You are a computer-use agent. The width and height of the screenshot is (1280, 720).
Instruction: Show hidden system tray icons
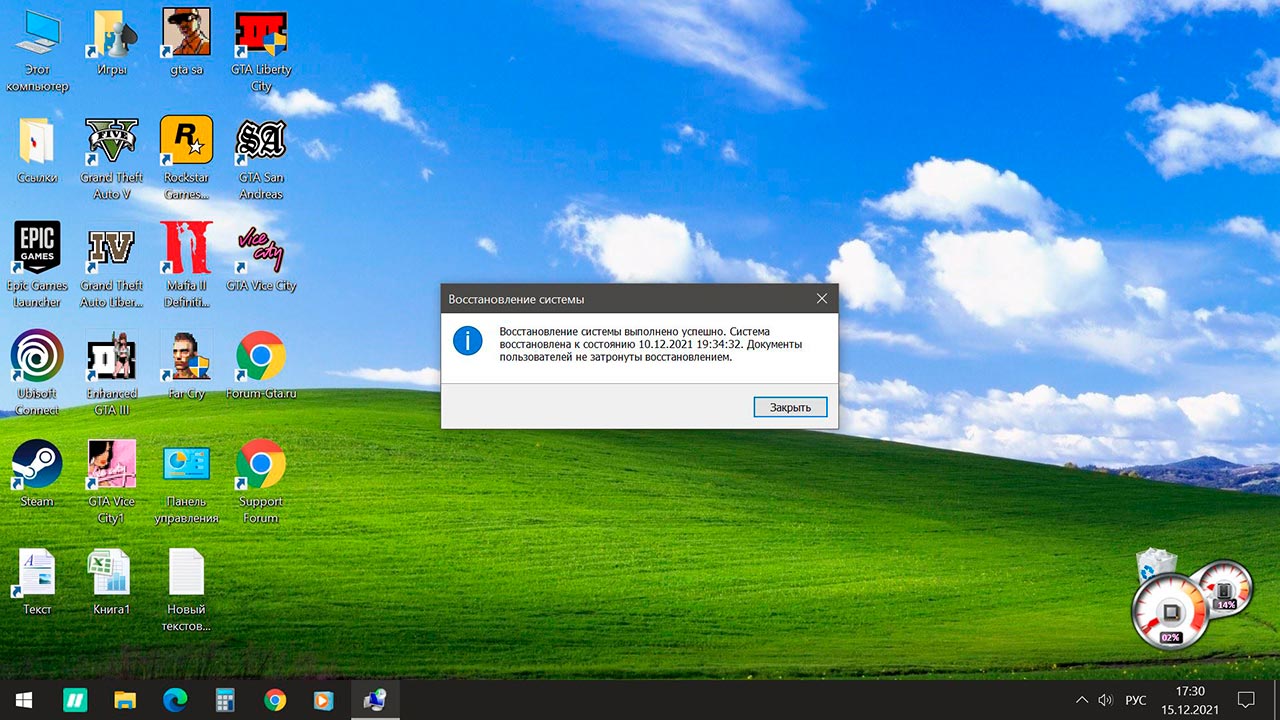tap(1082, 700)
